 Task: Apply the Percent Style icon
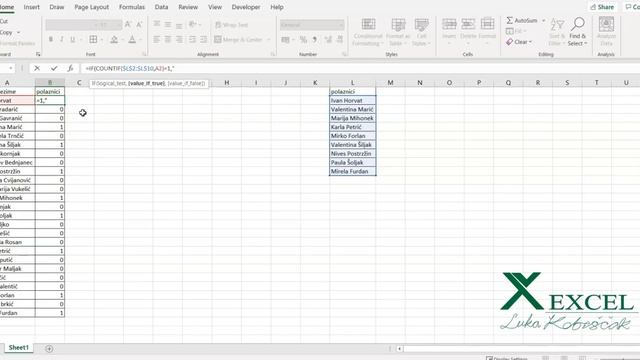(303, 40)
